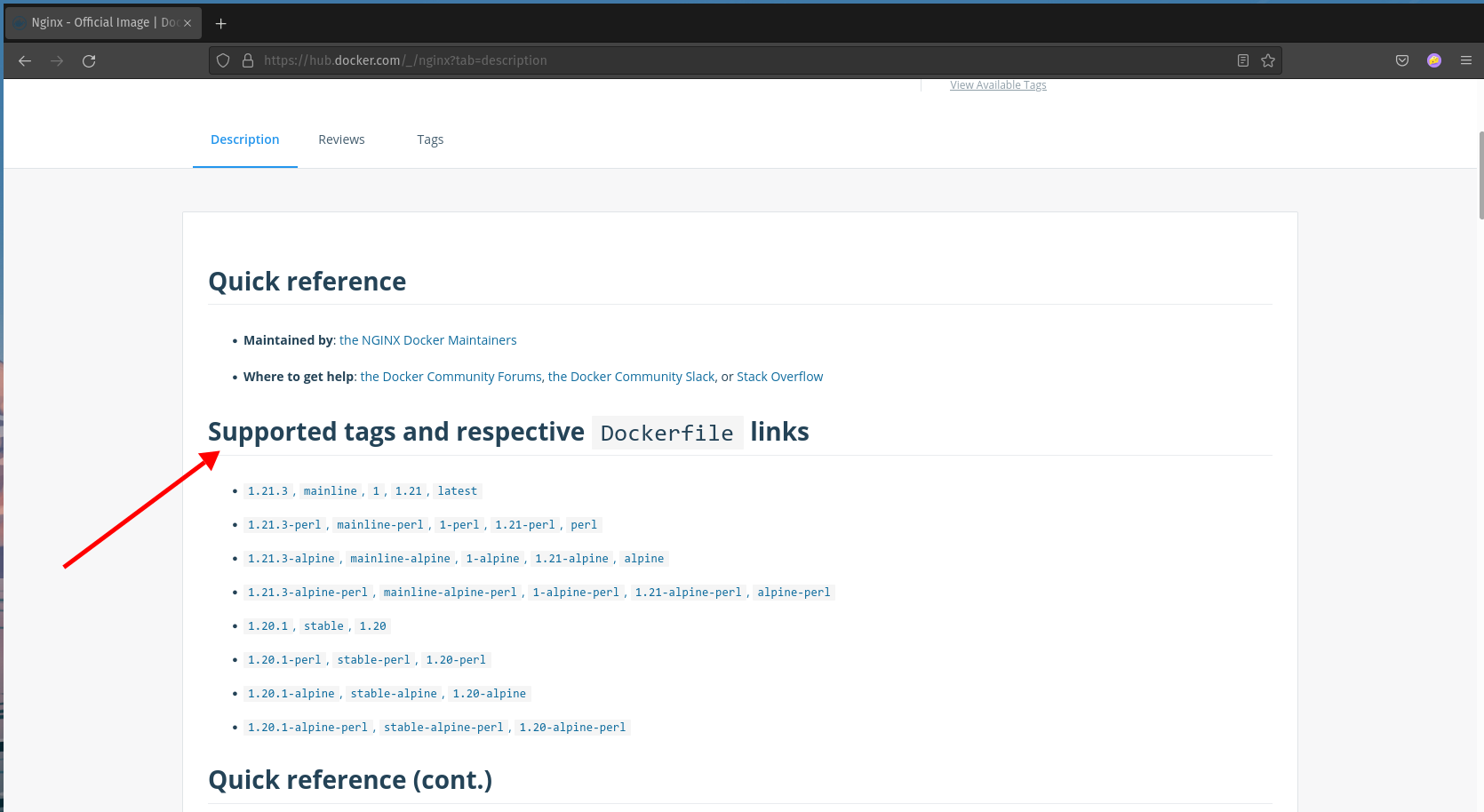Screen dimensions: 1484x812
Task: Click the forward navigation arrow
Action: coord(56,60)
